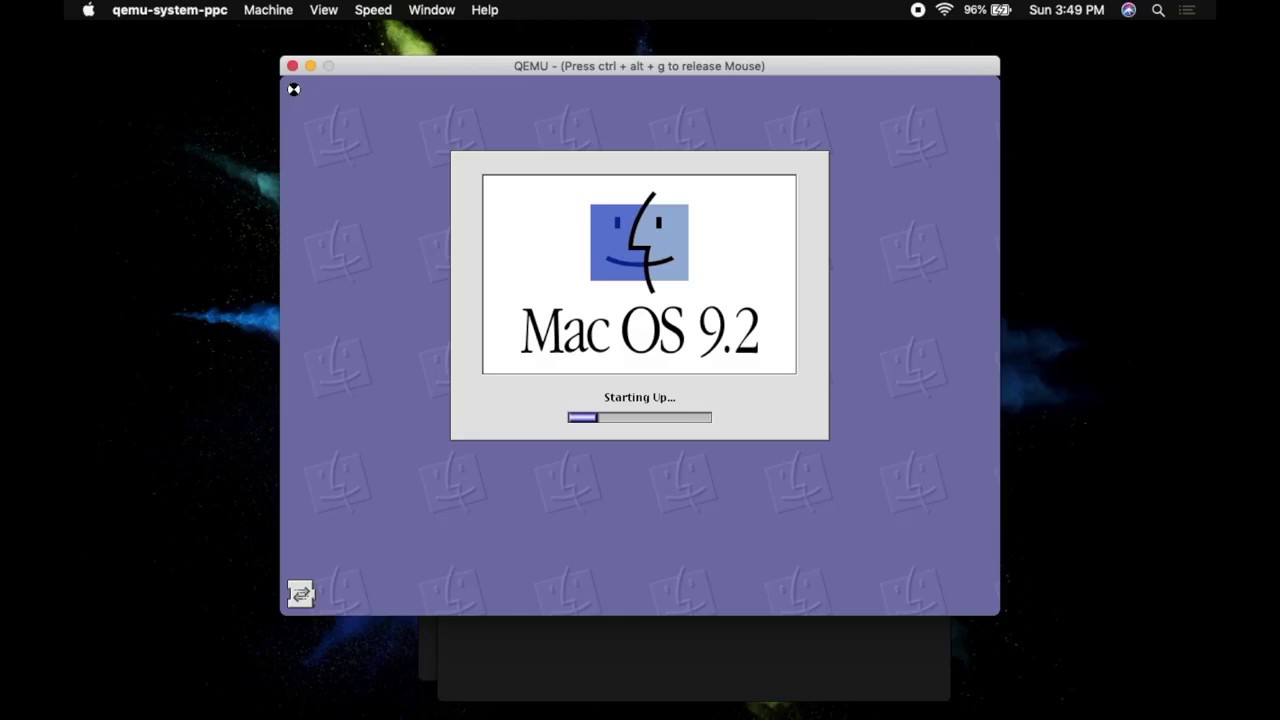Open Siri from the menu bar

pyautogui.click(x=1129, y=10)
